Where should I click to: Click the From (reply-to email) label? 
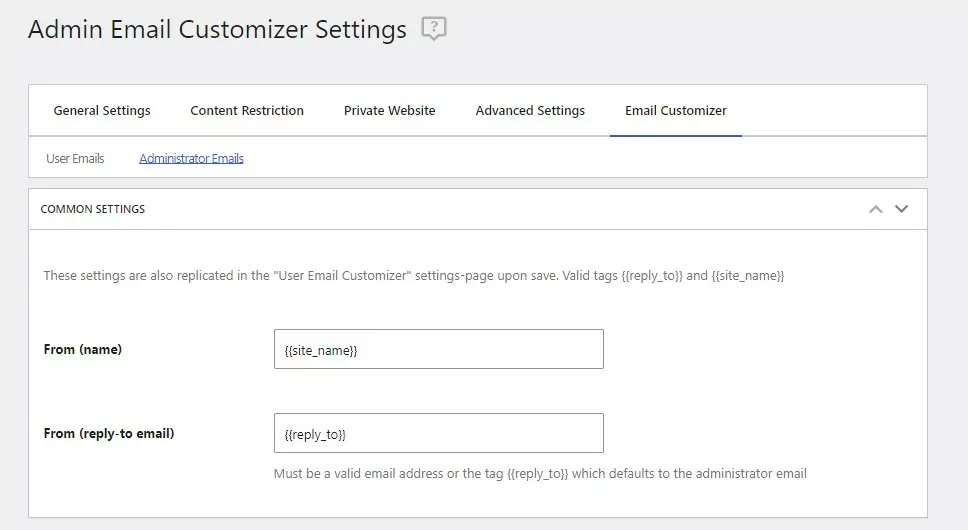109,433
